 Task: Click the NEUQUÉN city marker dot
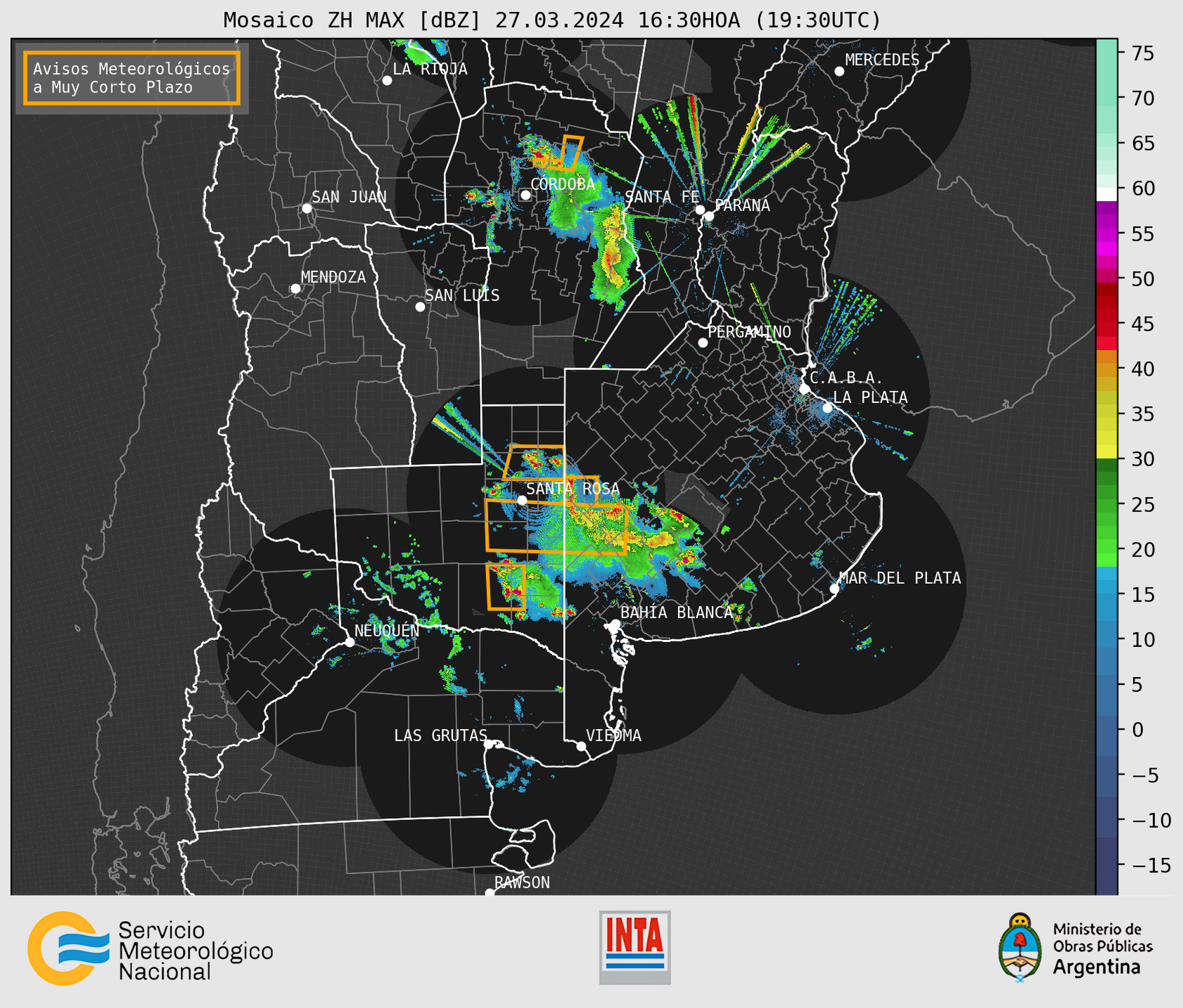click(x=349, y=642)
